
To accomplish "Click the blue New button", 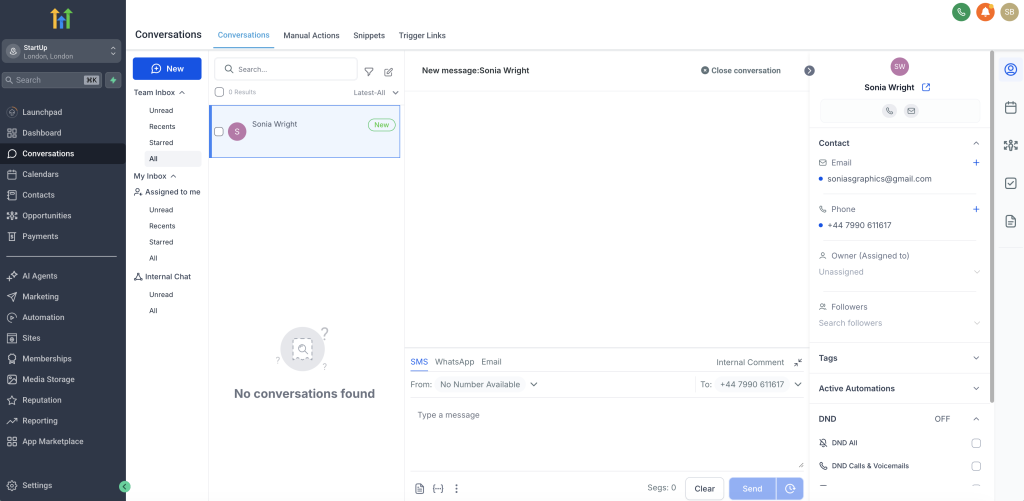I will point(167,69).
